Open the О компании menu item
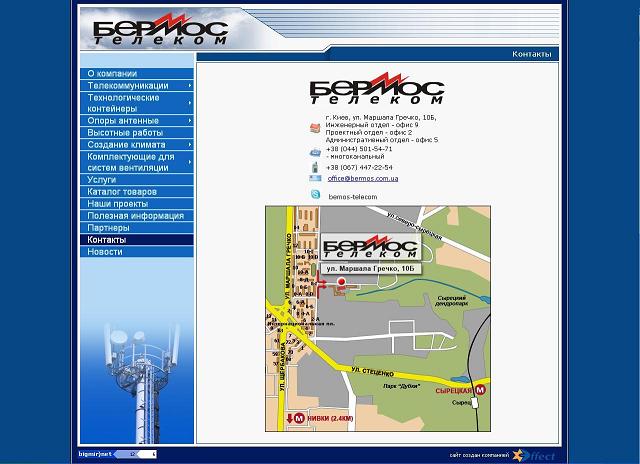Image resolution: width=640 pixels, height=464 pixels. point(137,73)
